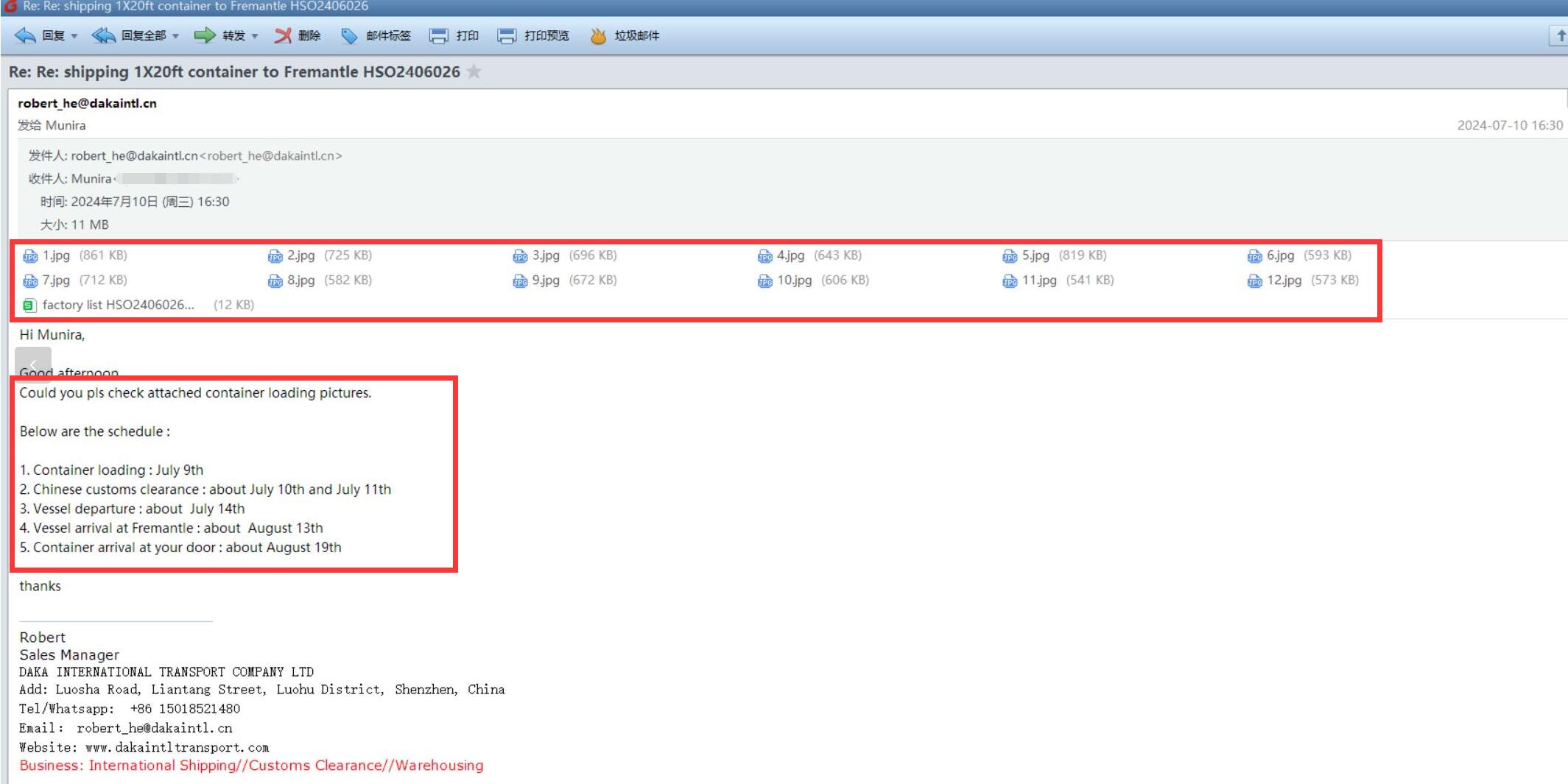
Task: Click the Print Preview (打印预览) icon
Action: [x=507, y=35]
